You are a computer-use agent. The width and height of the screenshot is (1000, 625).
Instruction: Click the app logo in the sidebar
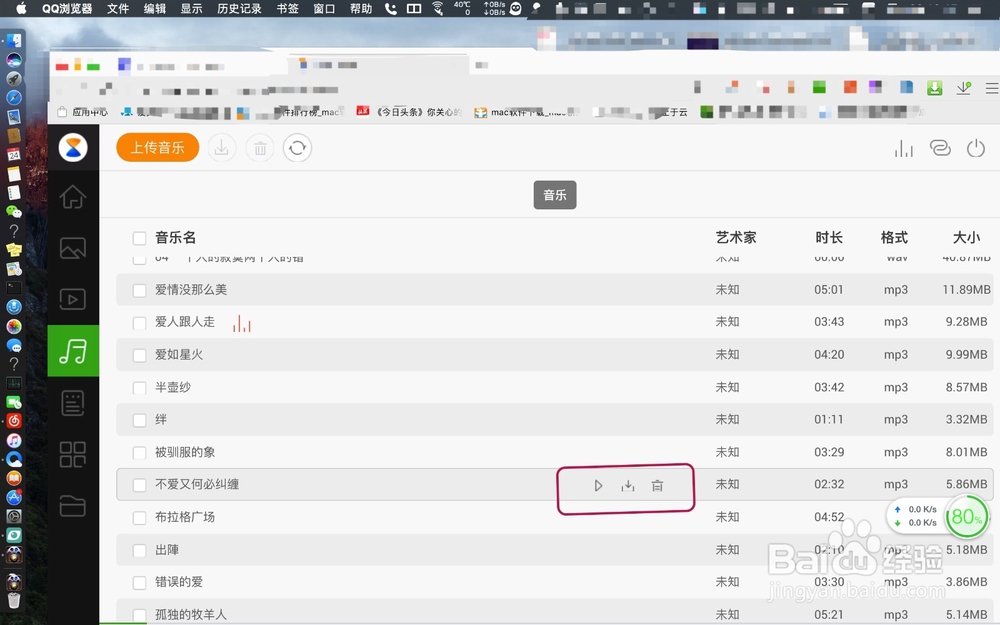pyautogui.click(x=73, y=148)
